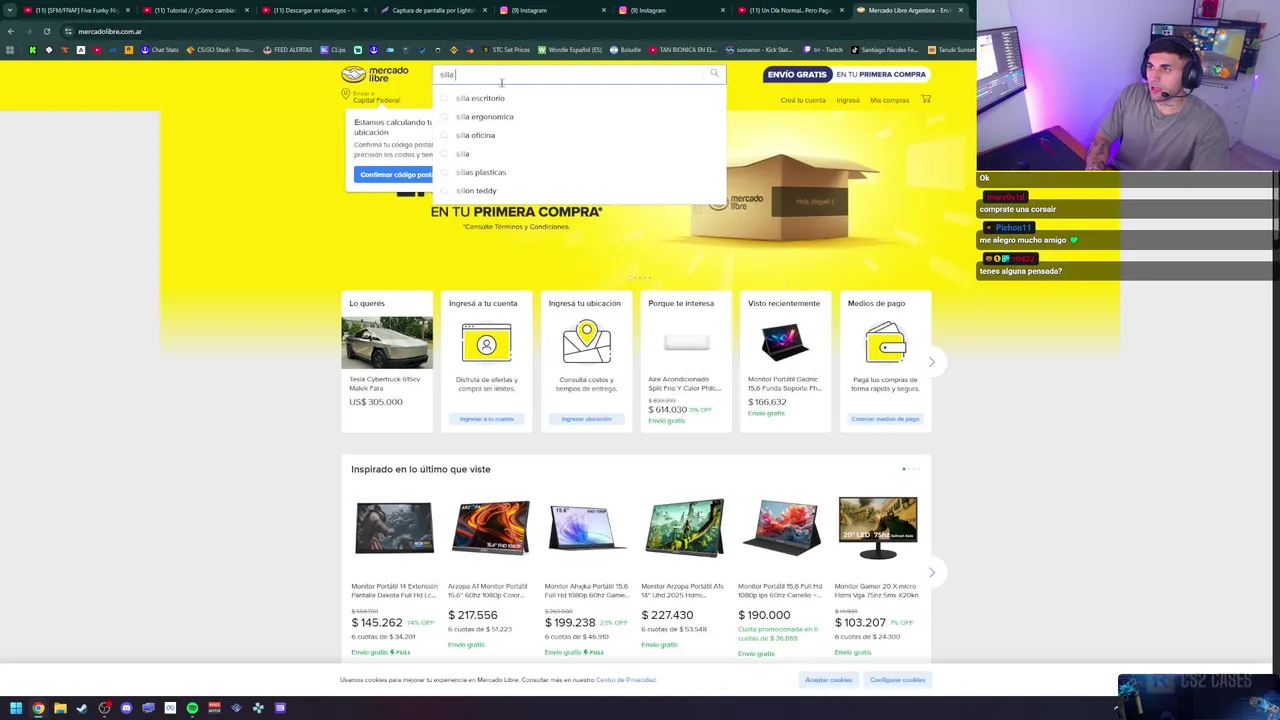The width and height of the screenshot is (1280, 720).
Task: Choose suggestion 'sillas plasticas'
Action: pos(580,172)
